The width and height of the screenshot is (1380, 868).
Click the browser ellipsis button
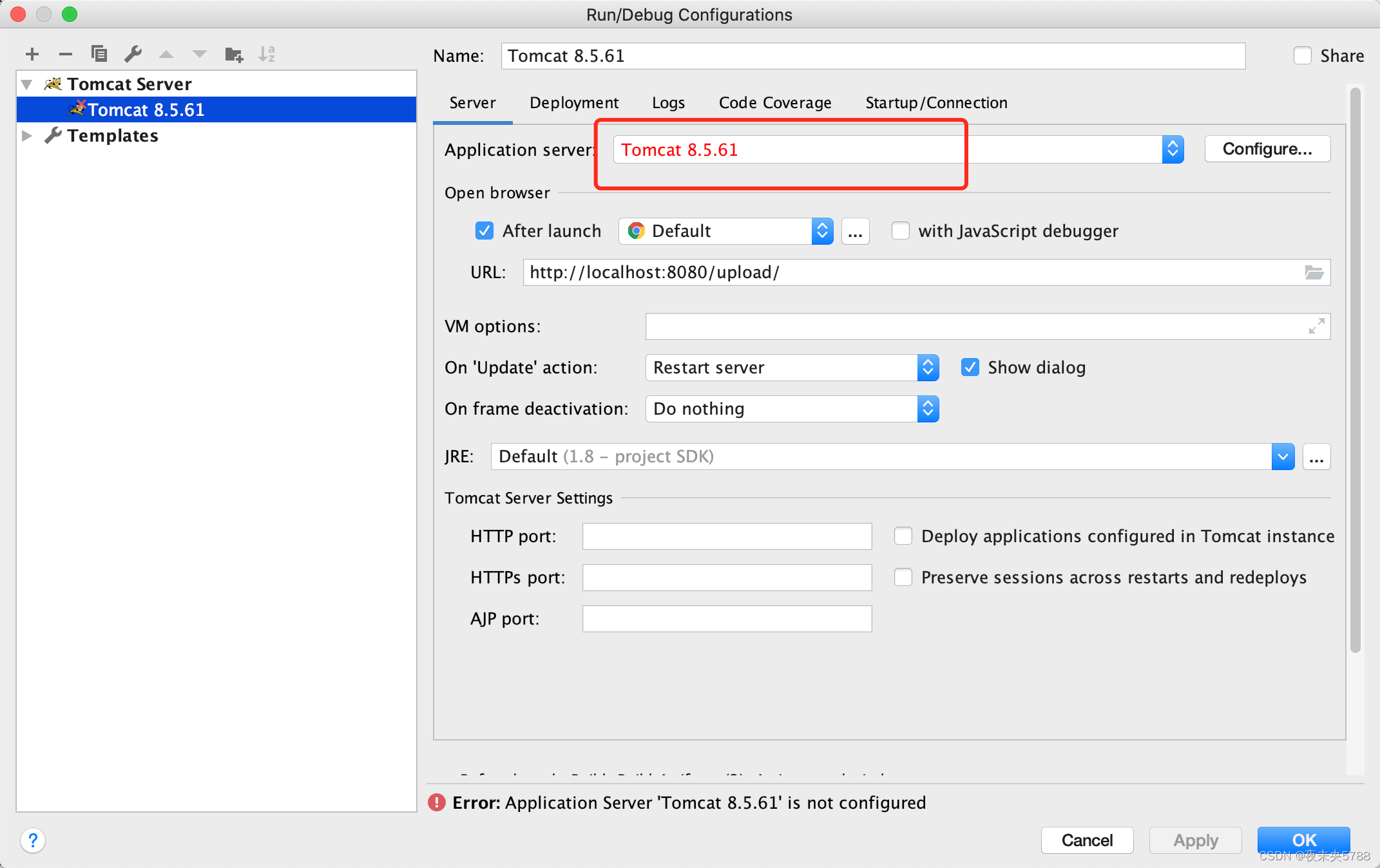tap(855, 231)
